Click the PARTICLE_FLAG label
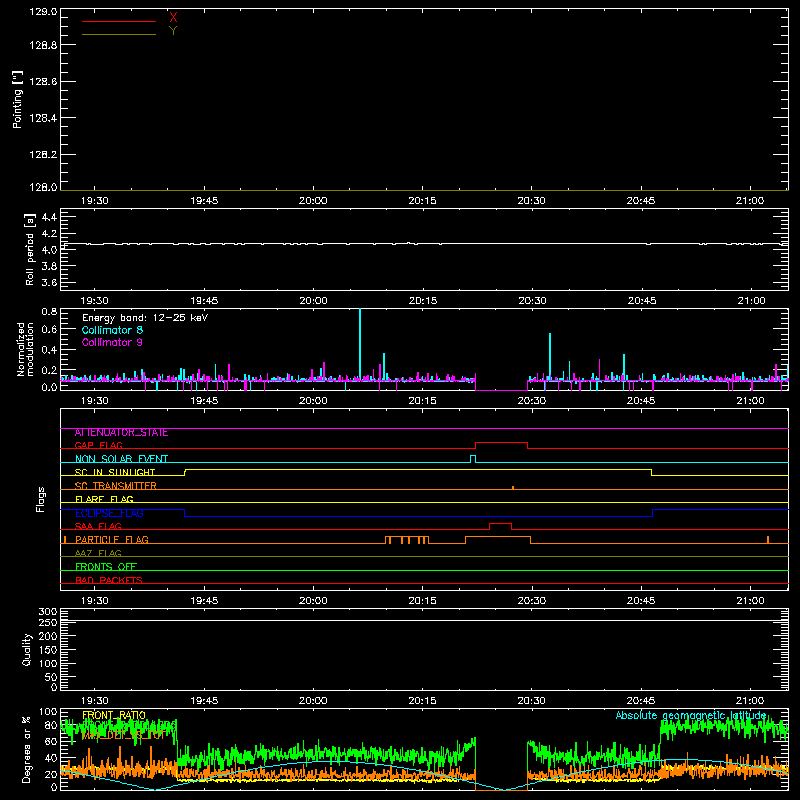This screenshot has width=800, height=800. tap(112, 540)
